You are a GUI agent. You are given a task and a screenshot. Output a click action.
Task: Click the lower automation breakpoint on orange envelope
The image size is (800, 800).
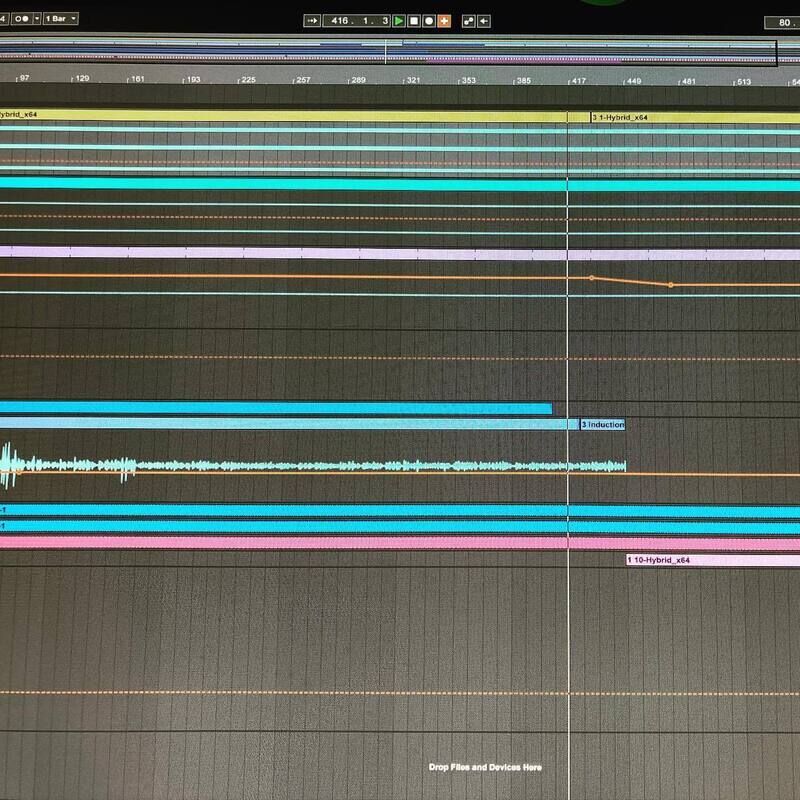670,285
